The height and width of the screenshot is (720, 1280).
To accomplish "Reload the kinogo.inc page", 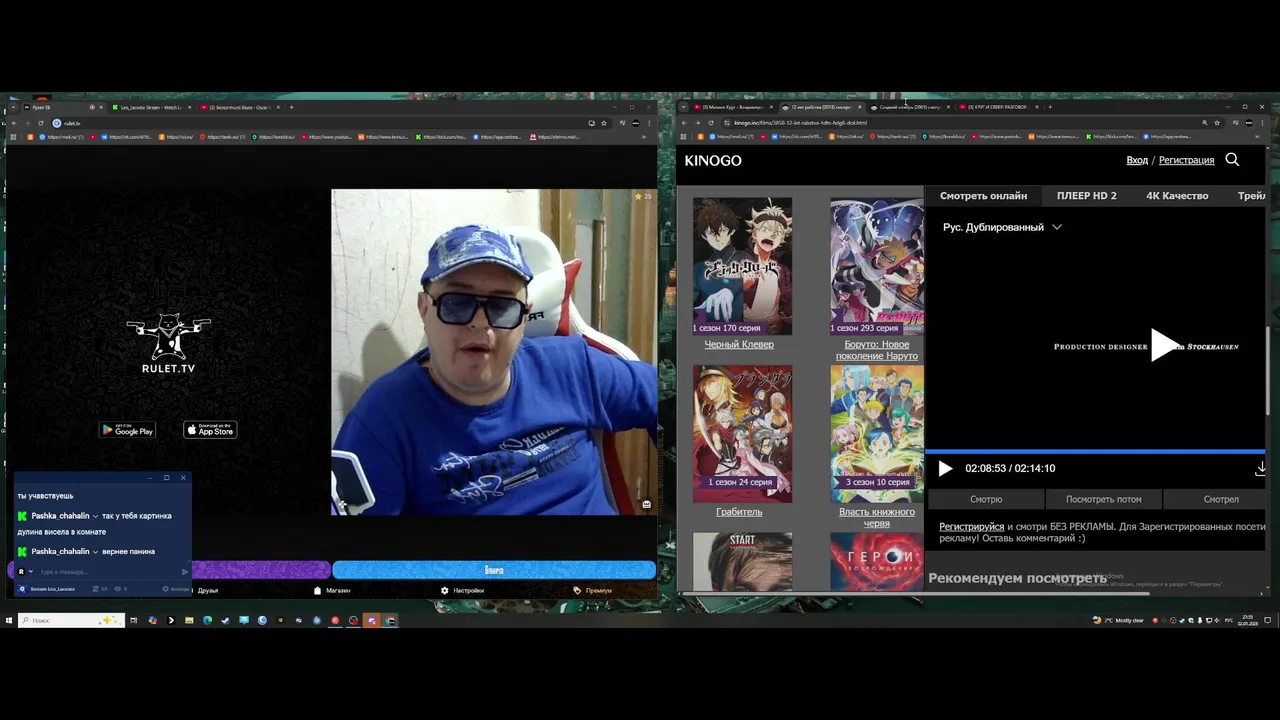I will tap(711, 123).
